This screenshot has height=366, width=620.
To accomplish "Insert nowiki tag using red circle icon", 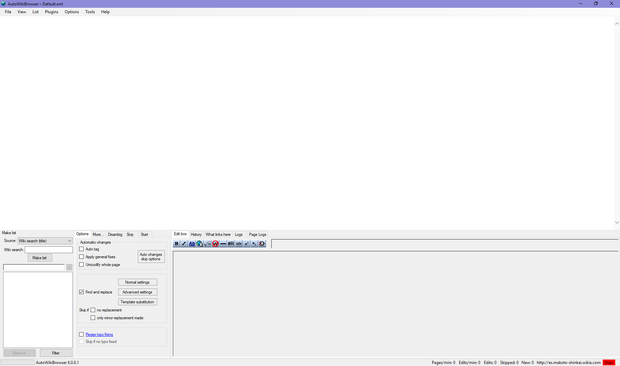I will coord(215,243).
